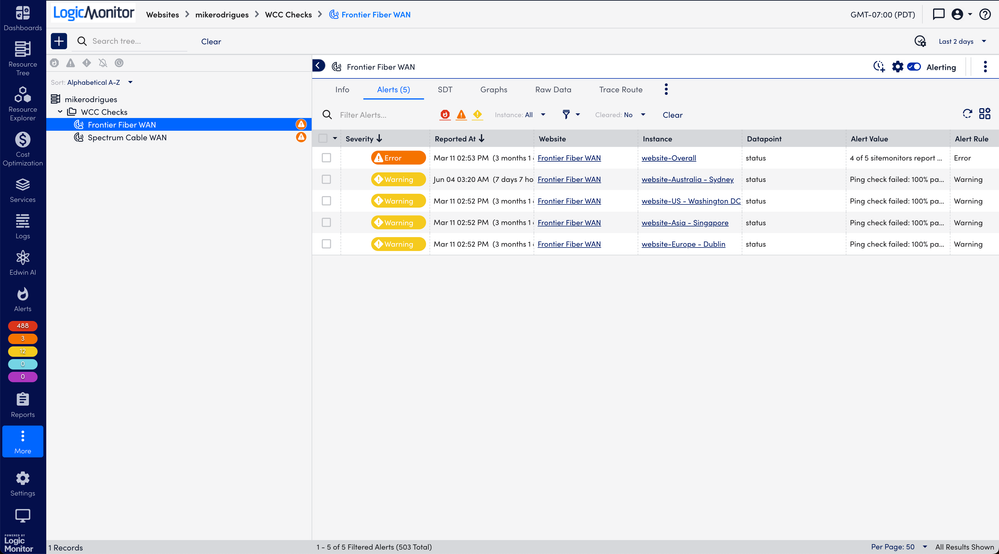Check the Australia - Sydney alert checkbox
Screen dimensions: 999x554
click(326, 180)
